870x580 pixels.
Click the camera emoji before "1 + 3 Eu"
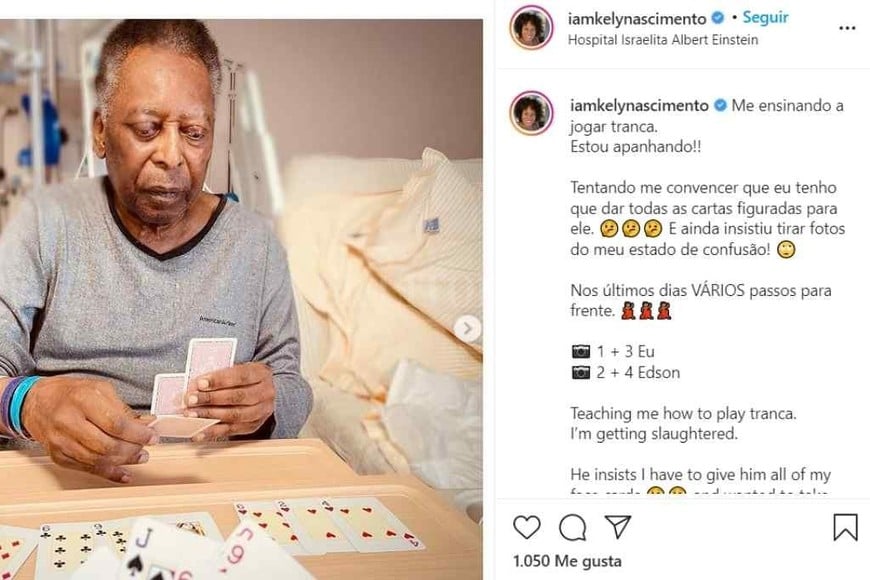coord(580,352)
